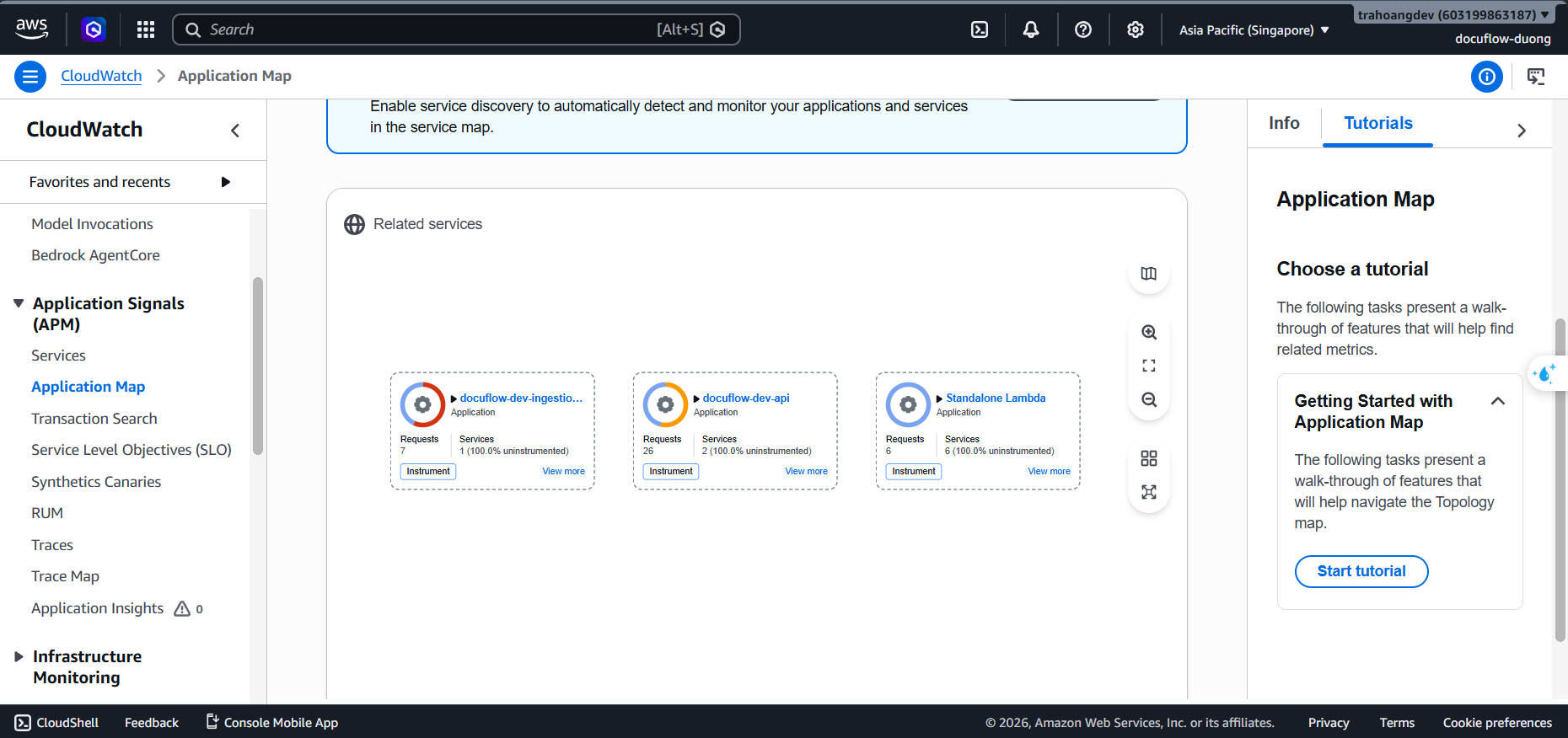Click the AWS logo home icon
Image resolution: width=1568 pixels, height=738 pixels.
coord(32,29)
